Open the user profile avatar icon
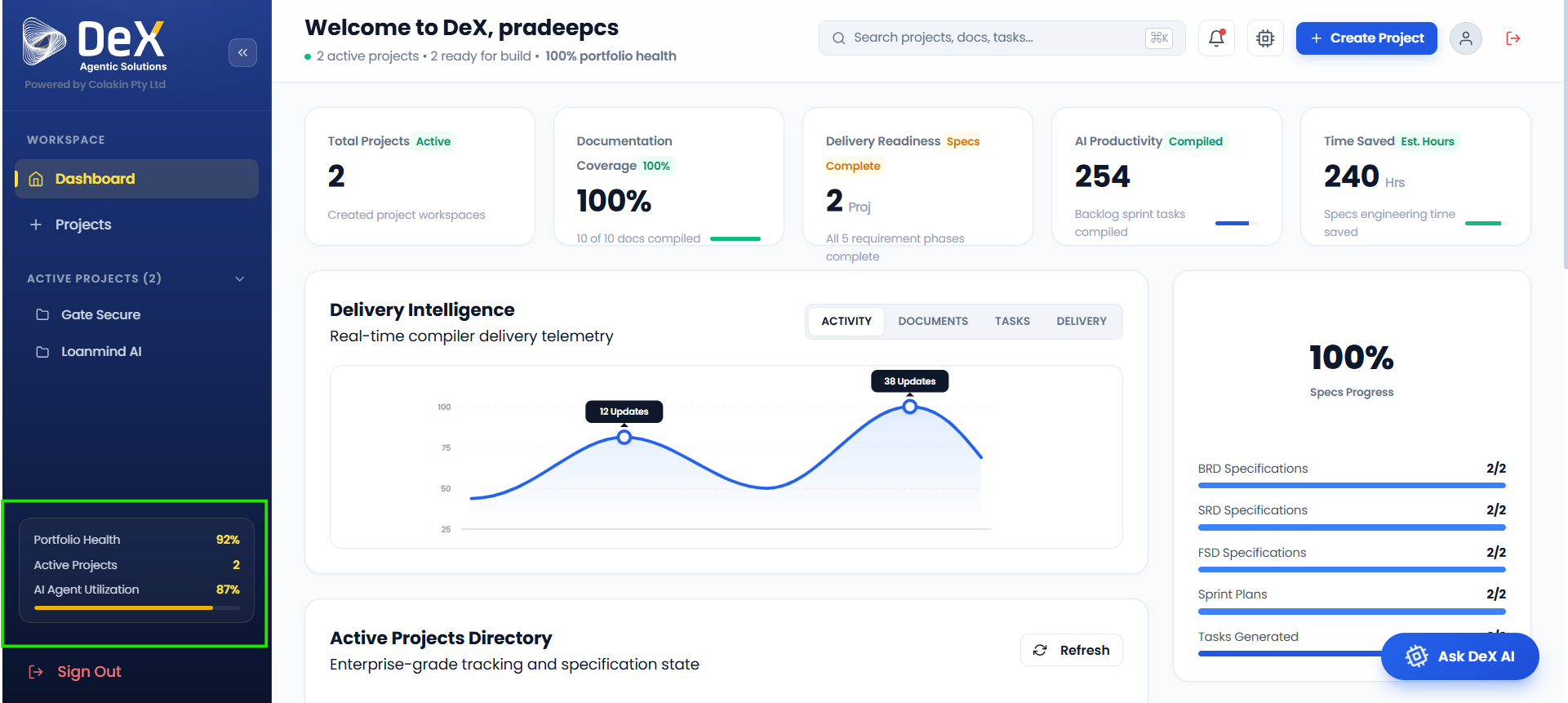Image resolution: width=1568 pixels, height=703 pixels. [x=1466, y=38]
